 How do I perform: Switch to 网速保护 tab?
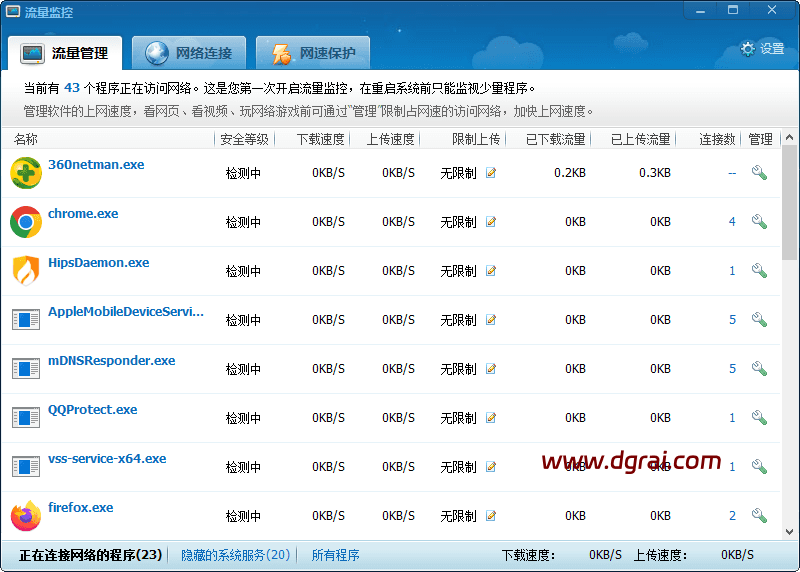[x=313, y=53]
